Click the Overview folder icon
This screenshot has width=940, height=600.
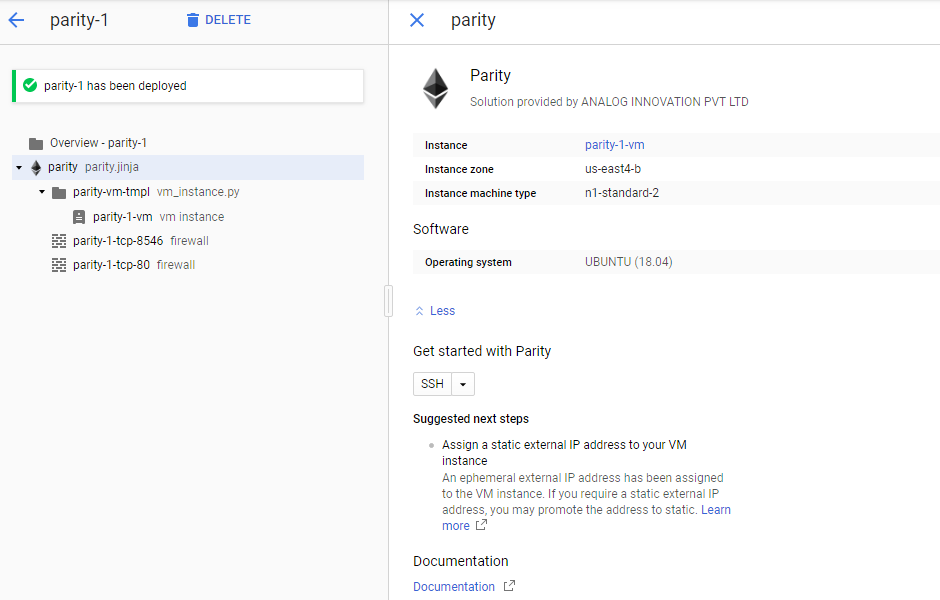point(36,143)
